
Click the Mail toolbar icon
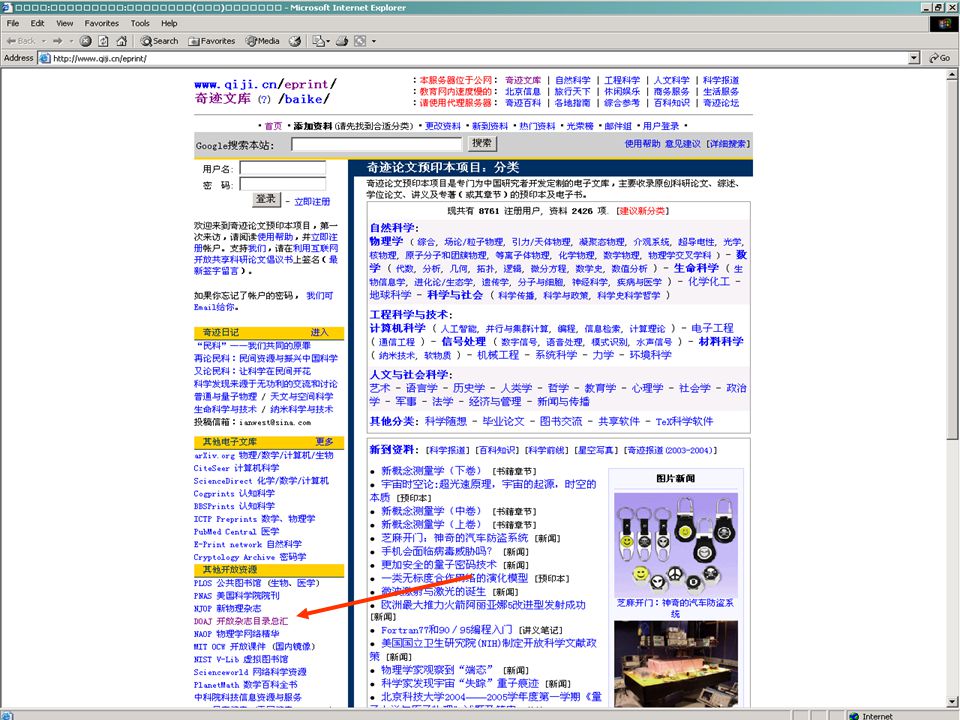[x=318, y=41]
